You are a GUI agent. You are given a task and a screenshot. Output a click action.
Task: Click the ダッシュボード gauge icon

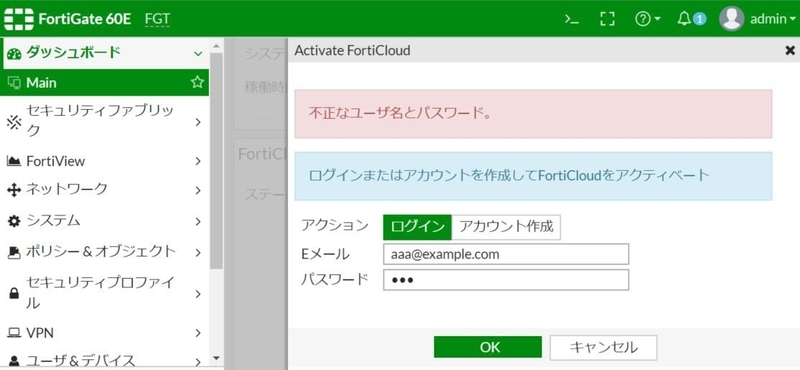coord(14,53)
